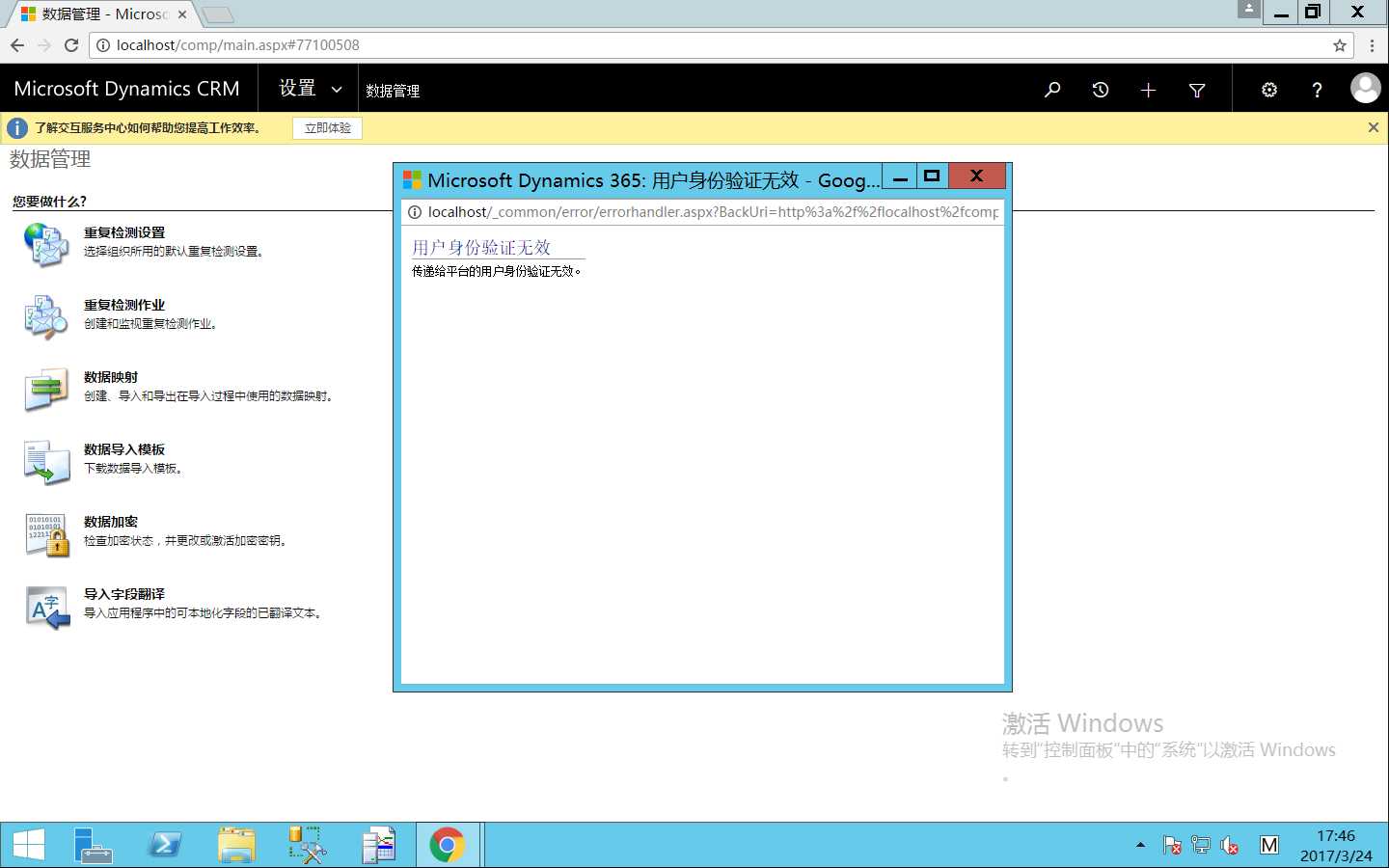This screenshot has width=1389, height=868.
Task: Maximize the error popup window
Action: 932,176
